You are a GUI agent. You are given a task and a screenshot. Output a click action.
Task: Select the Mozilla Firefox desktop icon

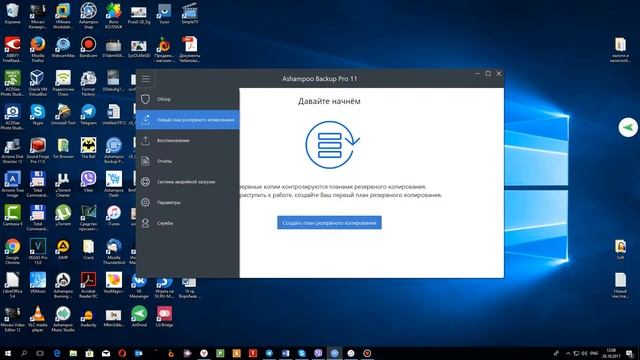[x=38, y=50]
